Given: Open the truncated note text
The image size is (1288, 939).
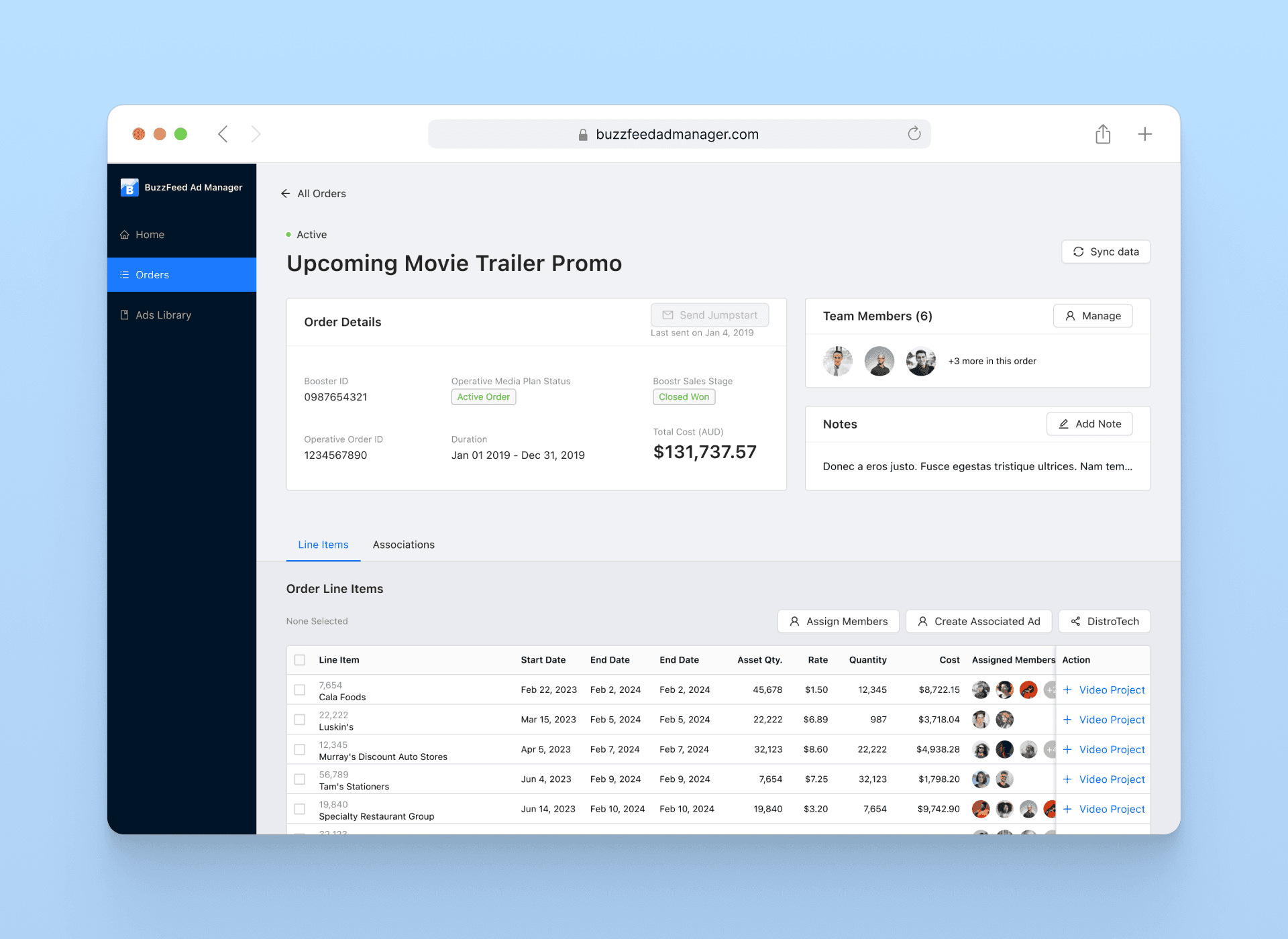Looking at the screenshot, I should pyautogui.click(x=977, y=467).
